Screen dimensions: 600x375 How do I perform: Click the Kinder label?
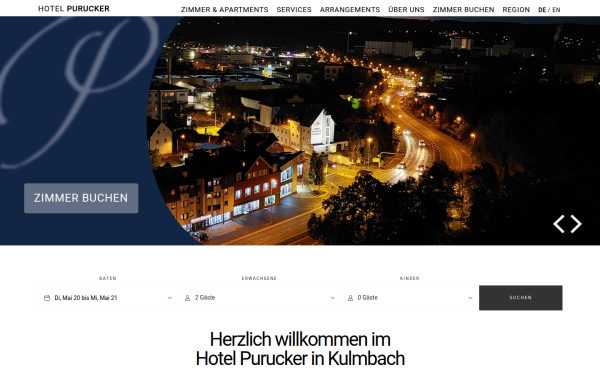pyautogui.click(x=409, y=278)
